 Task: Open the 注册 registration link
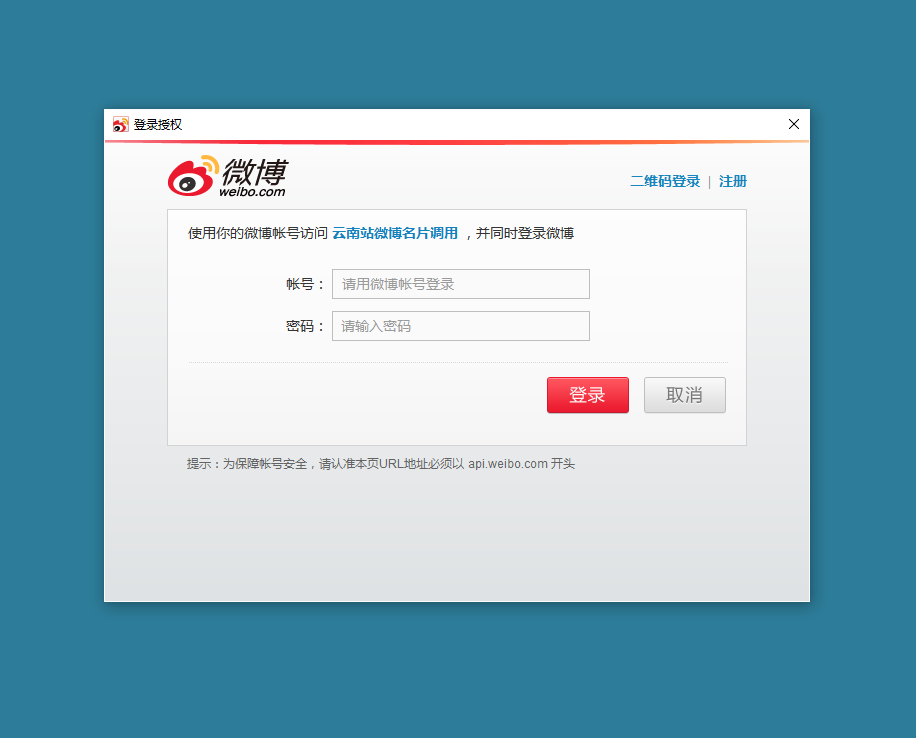click(733, 181)
